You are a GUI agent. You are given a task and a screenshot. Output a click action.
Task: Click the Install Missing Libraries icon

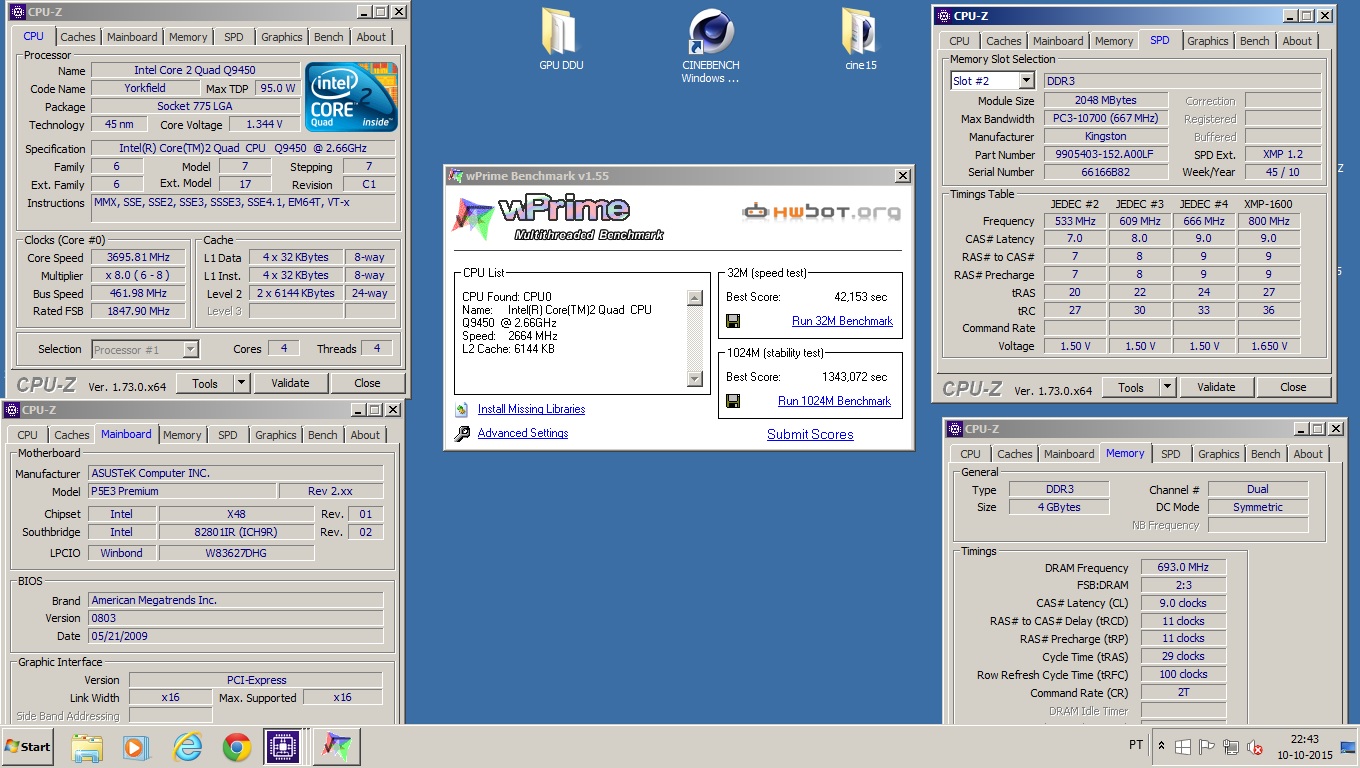click(461, 410)
